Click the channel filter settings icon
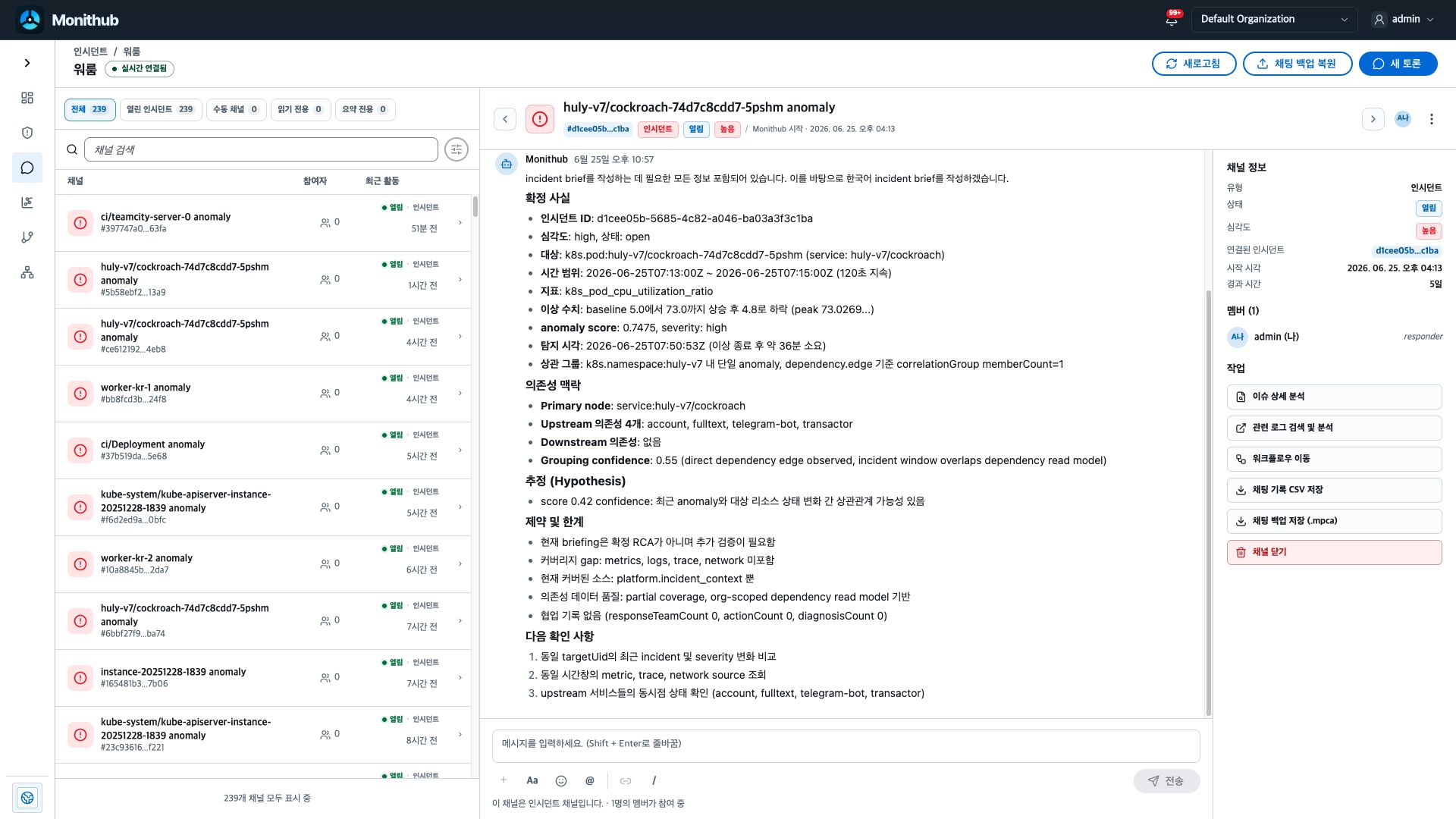This screenshot has height=819, width=1456. (x=457, y=149)
